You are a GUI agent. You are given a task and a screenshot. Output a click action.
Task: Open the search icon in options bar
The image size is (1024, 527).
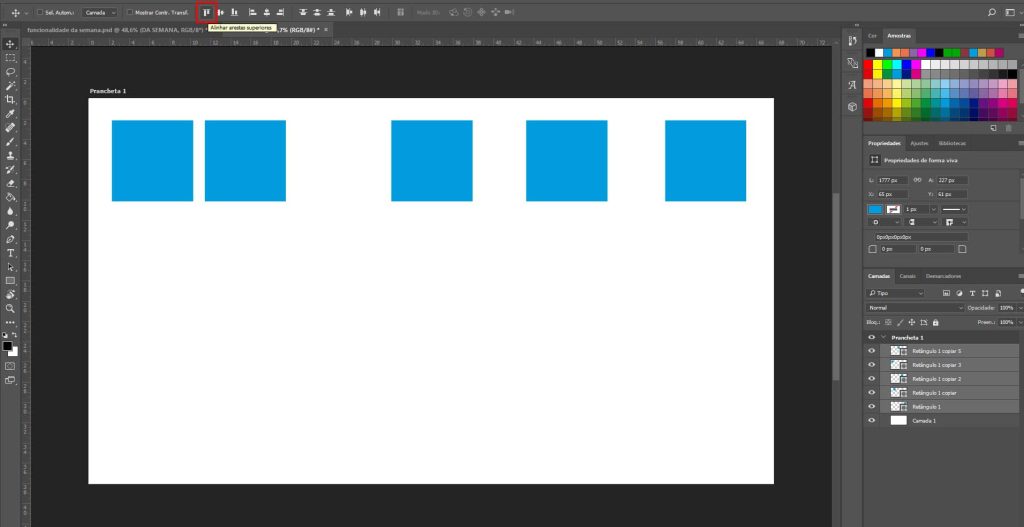point(992,12)
